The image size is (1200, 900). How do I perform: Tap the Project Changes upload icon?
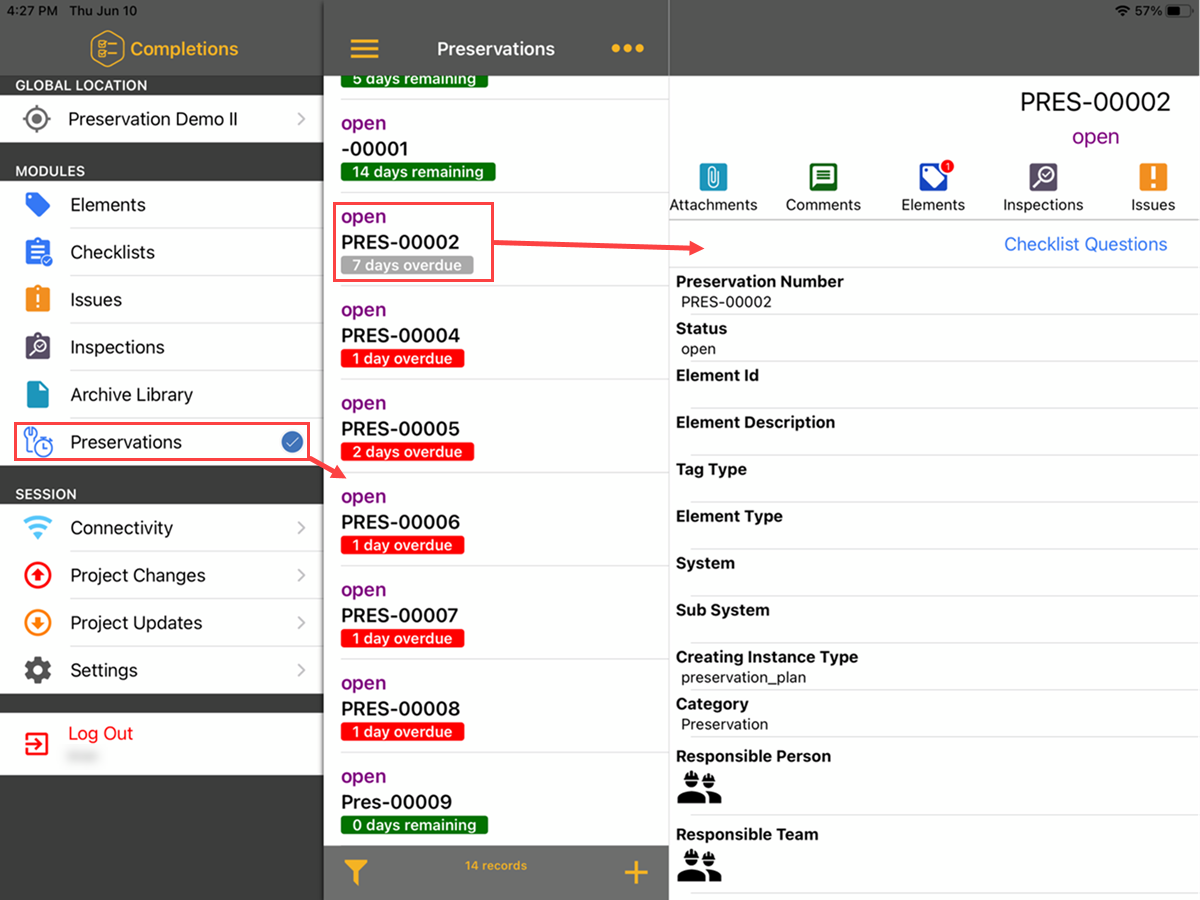click(x=38, y=575)
